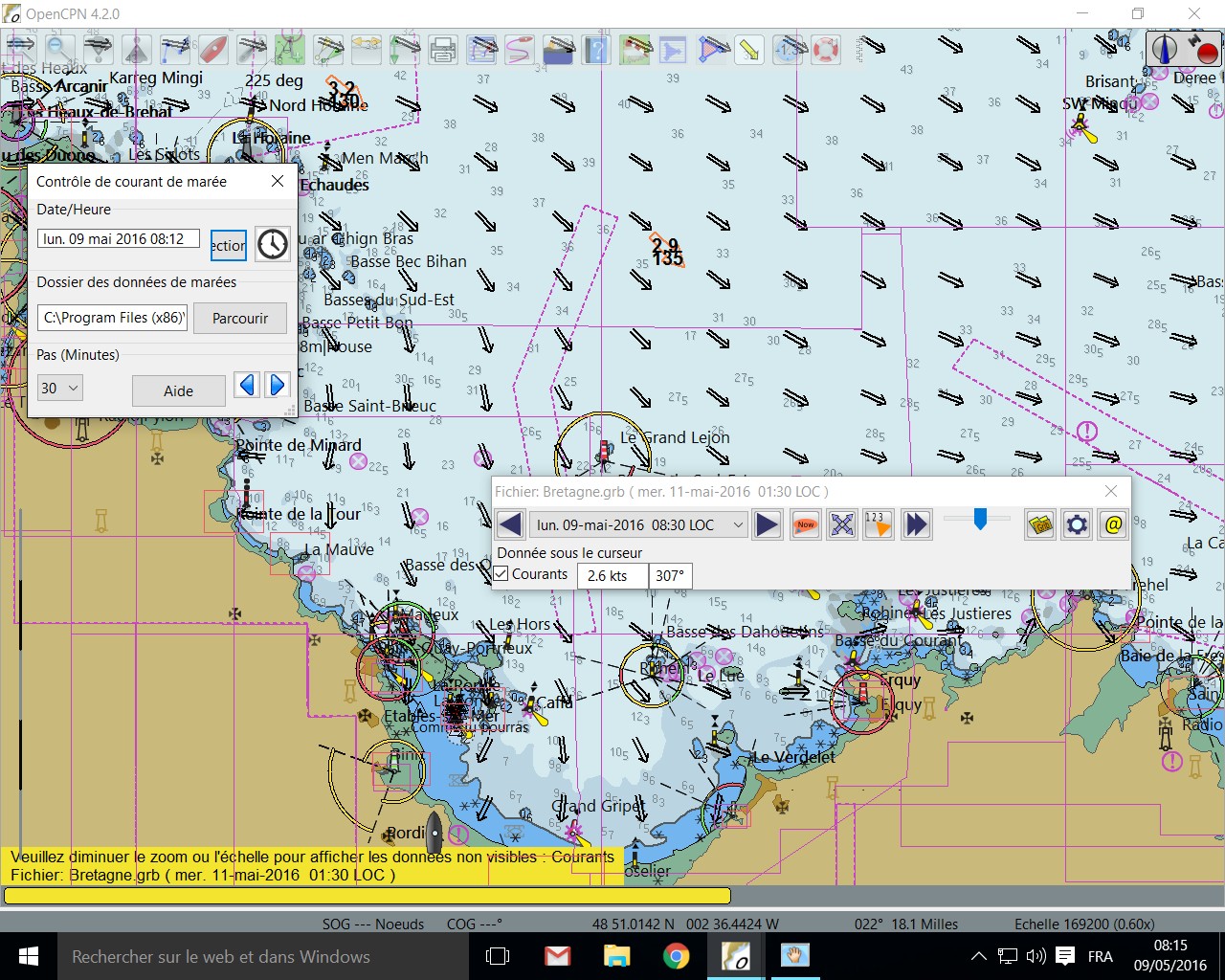Open File Explorer from the taskbar
Image resolution: width=1225 pixels, height=980 pixels.
tap(616, 956)
